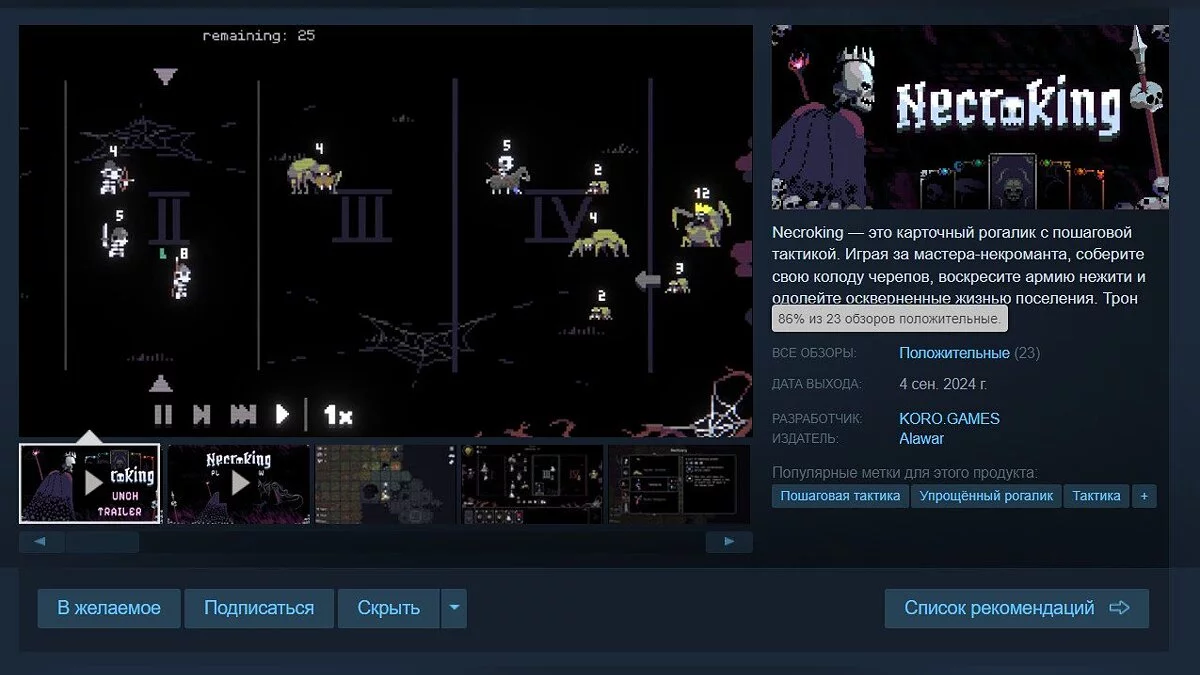Screen dimensions: 1200x675
Task: Open developer KORO.GAMES link
Action: pyautogui.click(x=949, y=419)
